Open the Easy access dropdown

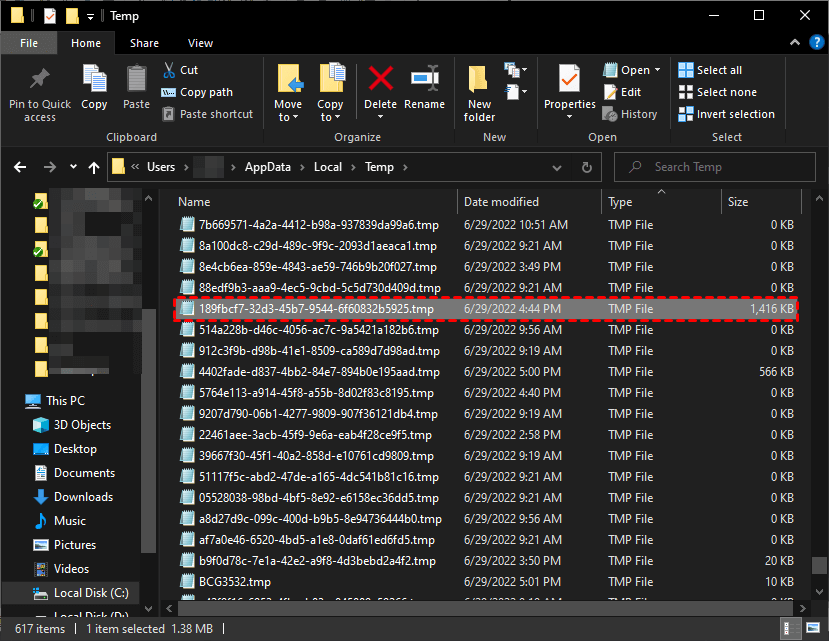515,92
